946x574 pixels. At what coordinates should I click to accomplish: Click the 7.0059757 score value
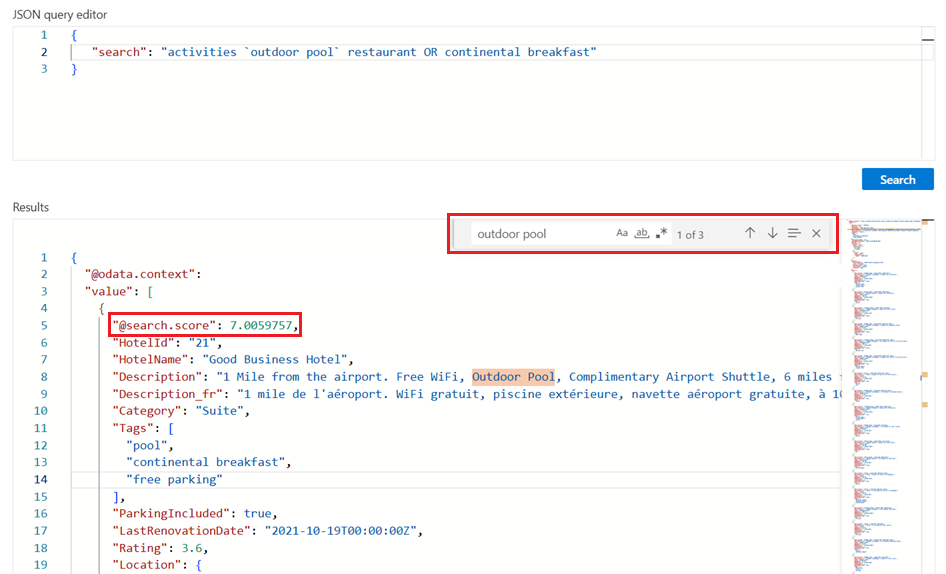pyautogui.click(x=261, y=325)
